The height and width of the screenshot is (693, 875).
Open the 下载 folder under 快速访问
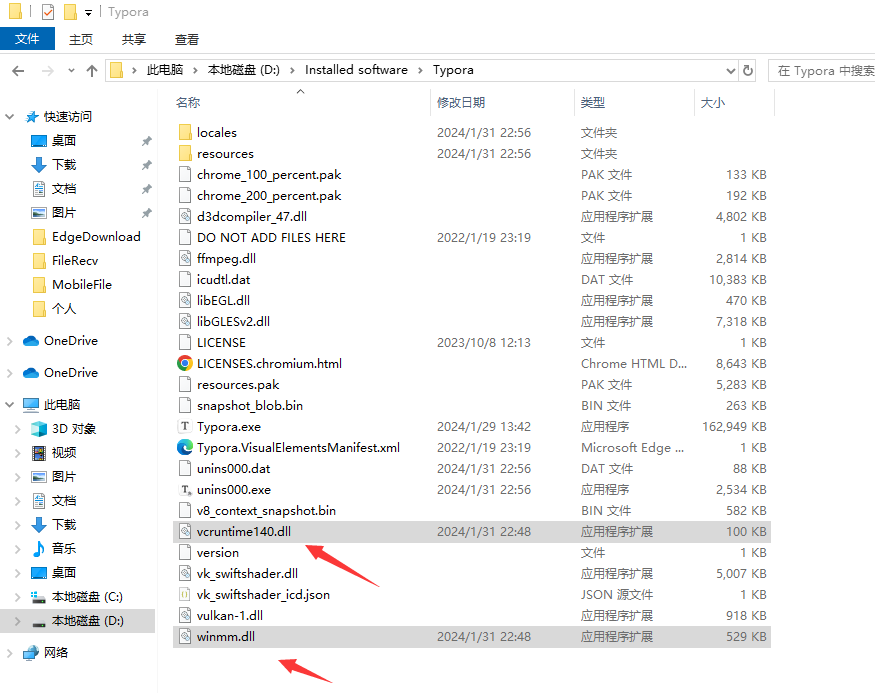(64, 165)
